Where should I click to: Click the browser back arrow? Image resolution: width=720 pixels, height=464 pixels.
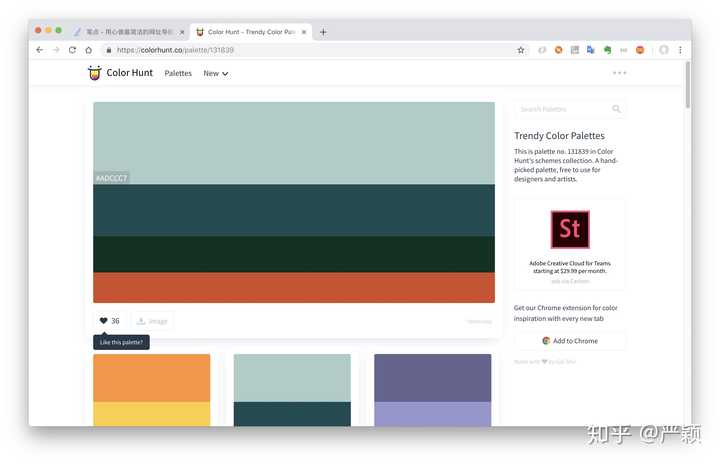pyautogui.click(x=39, y=50)
